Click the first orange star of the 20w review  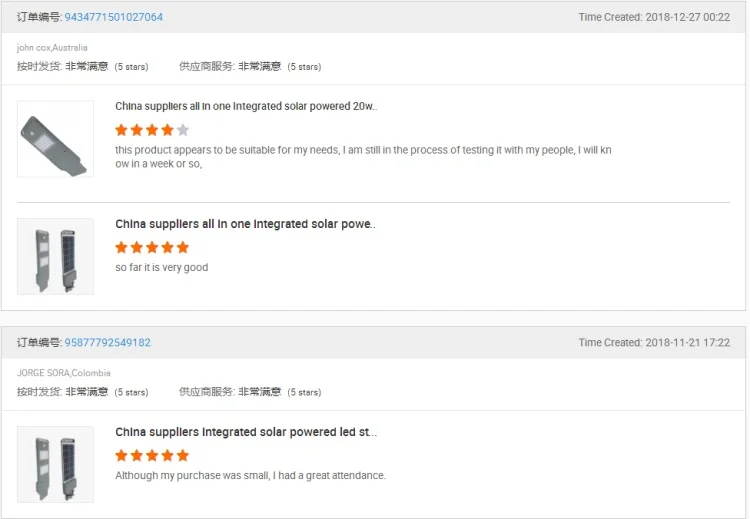(x=121, y=130)
